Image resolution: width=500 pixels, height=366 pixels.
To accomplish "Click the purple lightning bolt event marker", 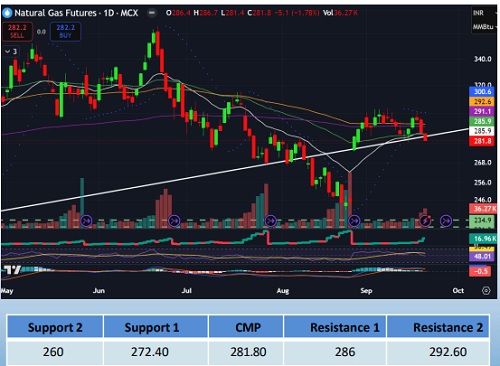I will point(425,221).
